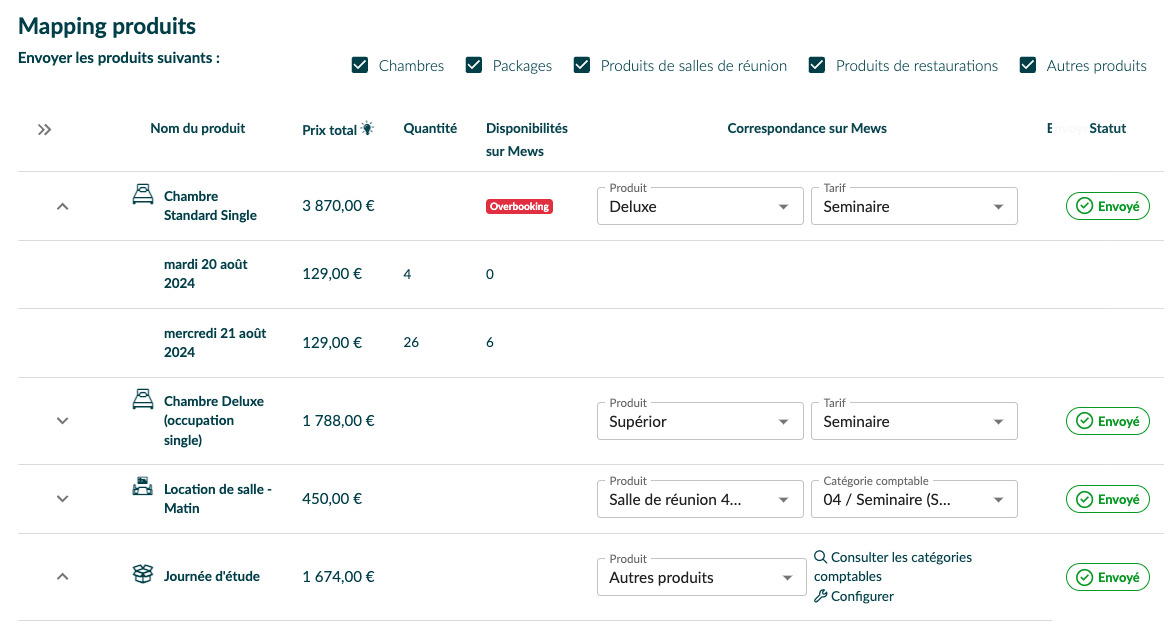Disable Produits de restaurations checkbox
The width and height of the screenshot is (1175, 628).
point(817,66)
